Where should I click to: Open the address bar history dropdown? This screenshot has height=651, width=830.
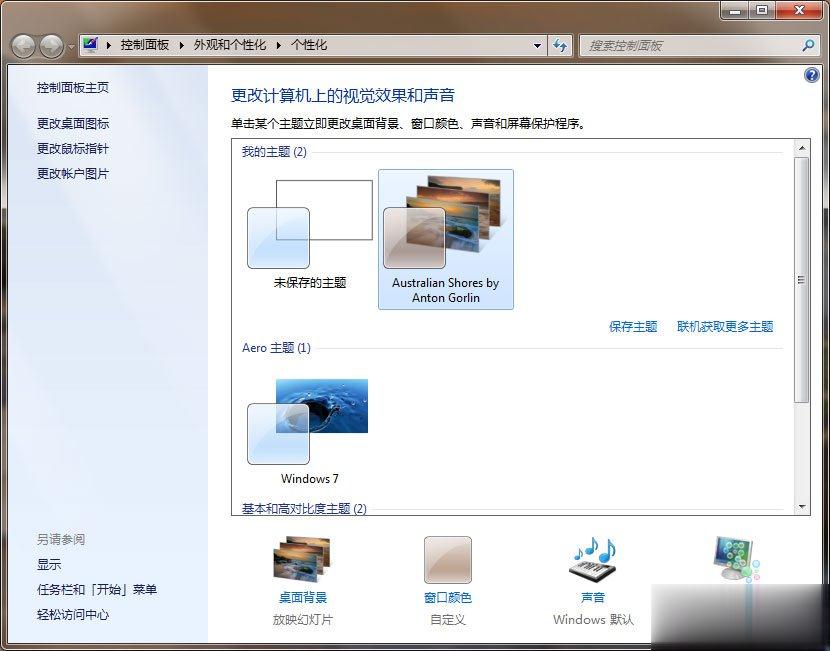pos(537,46)
